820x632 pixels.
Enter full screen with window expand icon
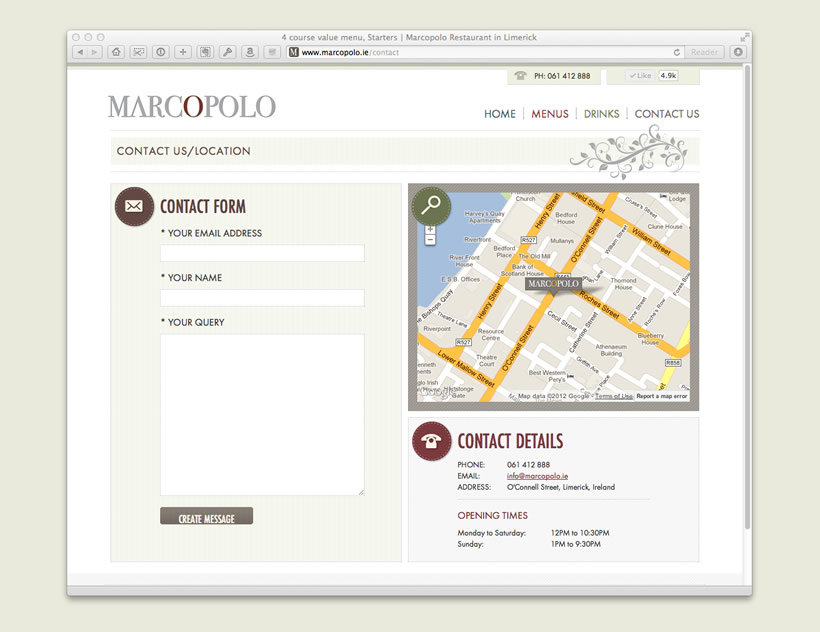pyautogui.click(x=745, y=37)
